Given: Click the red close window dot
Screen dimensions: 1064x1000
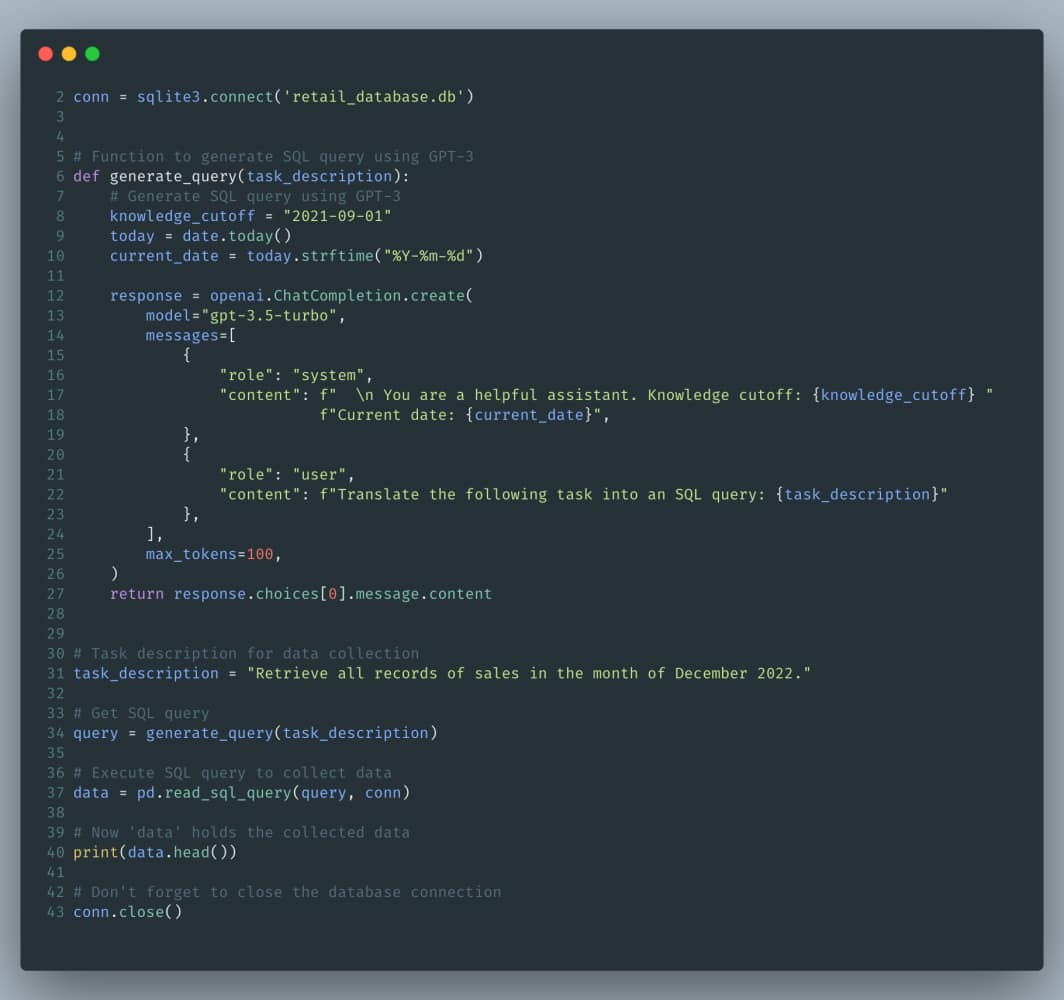Looking at the screenshot, I should click(x=45, y=54).
